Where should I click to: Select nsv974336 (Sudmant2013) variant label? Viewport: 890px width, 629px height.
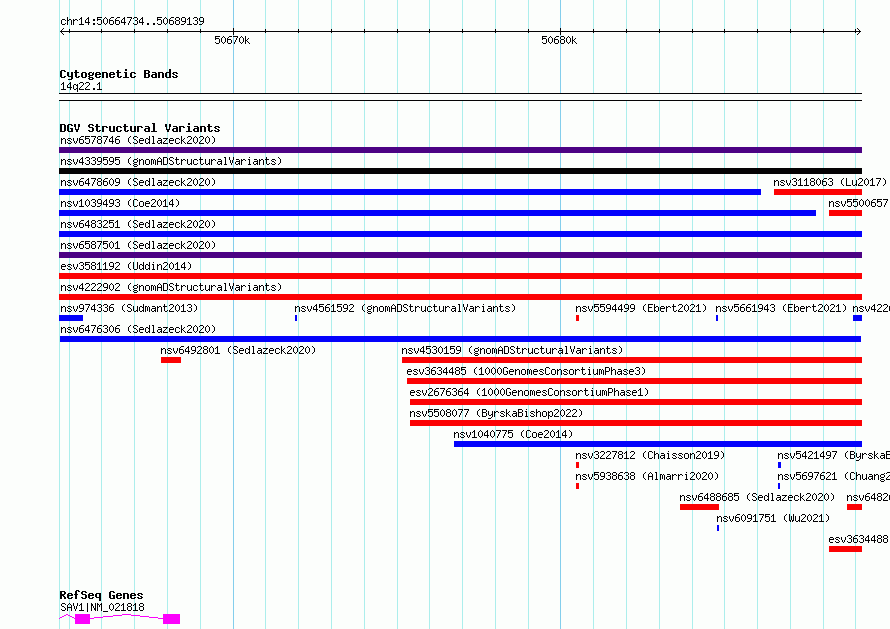129,308
